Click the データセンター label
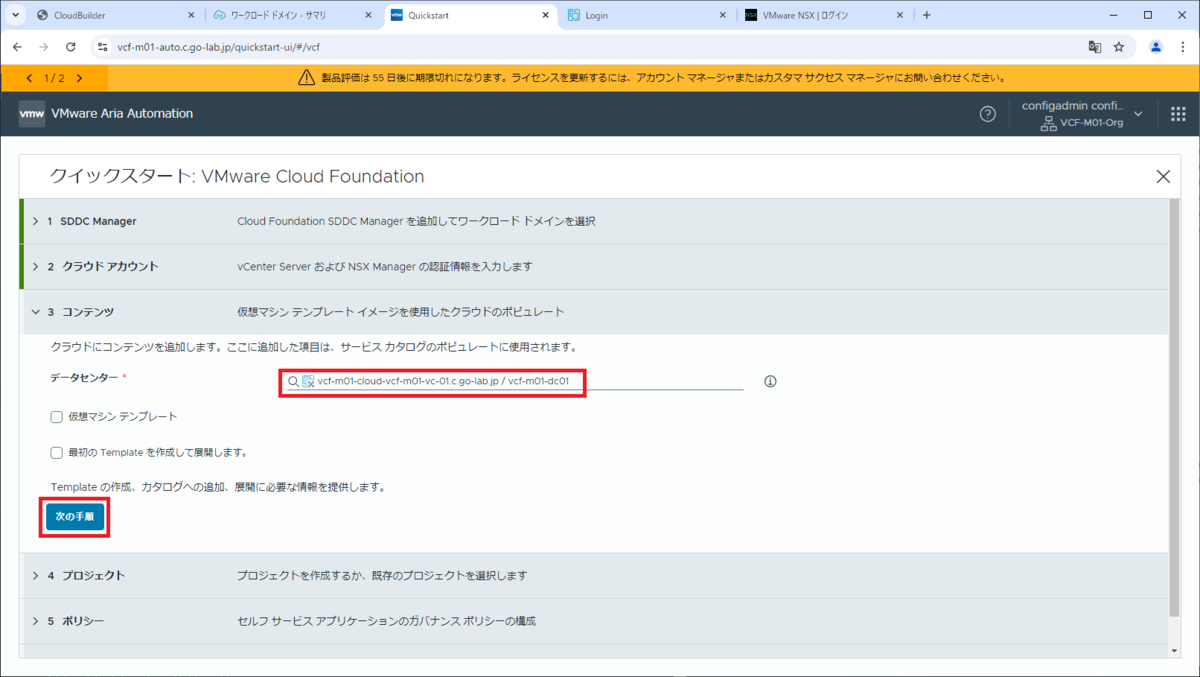The width and height of the screenshot is (1200, 677). [84, 377]
